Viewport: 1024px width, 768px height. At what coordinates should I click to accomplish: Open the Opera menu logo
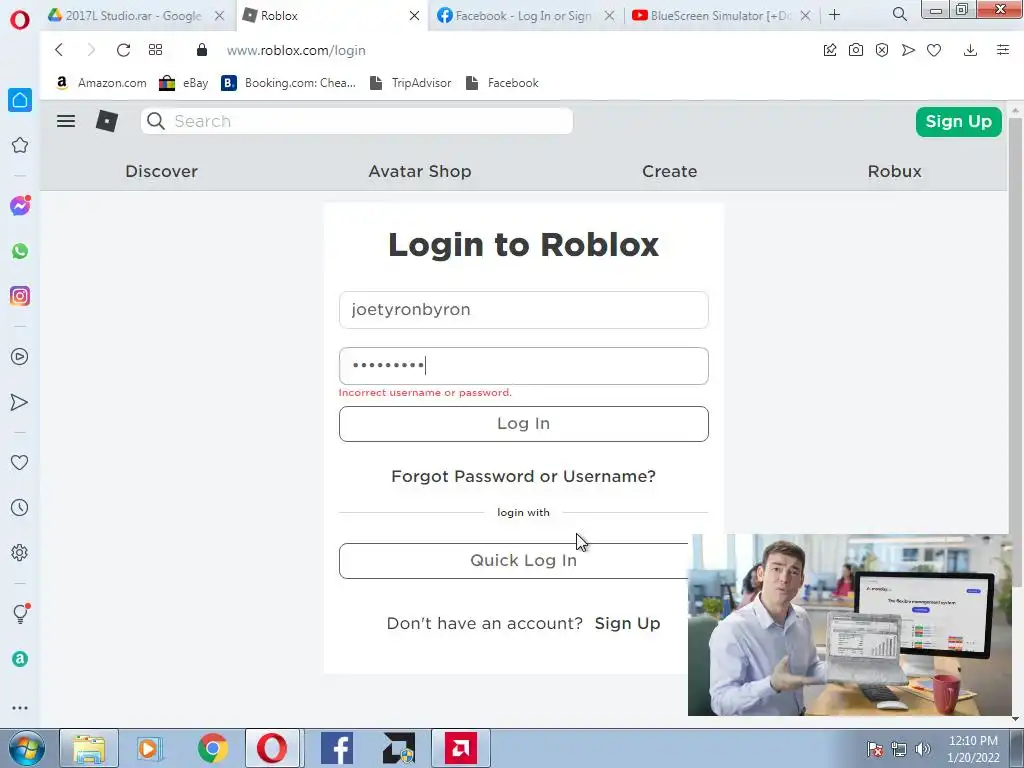coord(20,20)
